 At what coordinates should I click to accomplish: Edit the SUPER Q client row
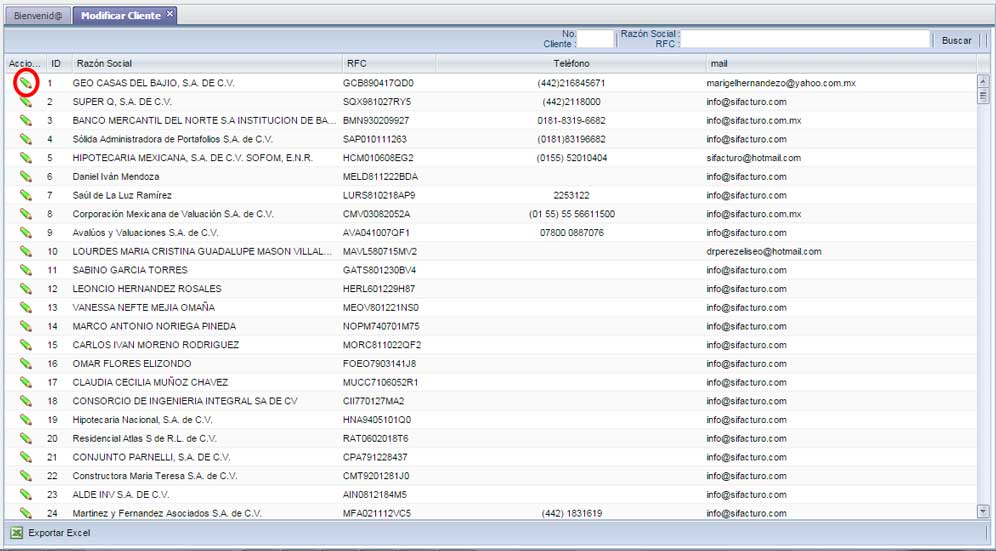click(26, 102)
